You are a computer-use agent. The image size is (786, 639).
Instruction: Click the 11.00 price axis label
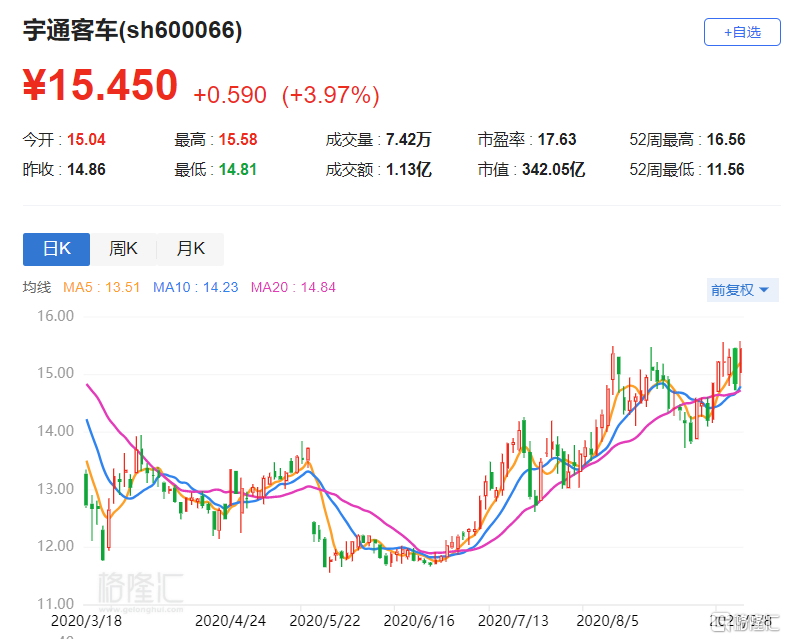coord(55,603)
